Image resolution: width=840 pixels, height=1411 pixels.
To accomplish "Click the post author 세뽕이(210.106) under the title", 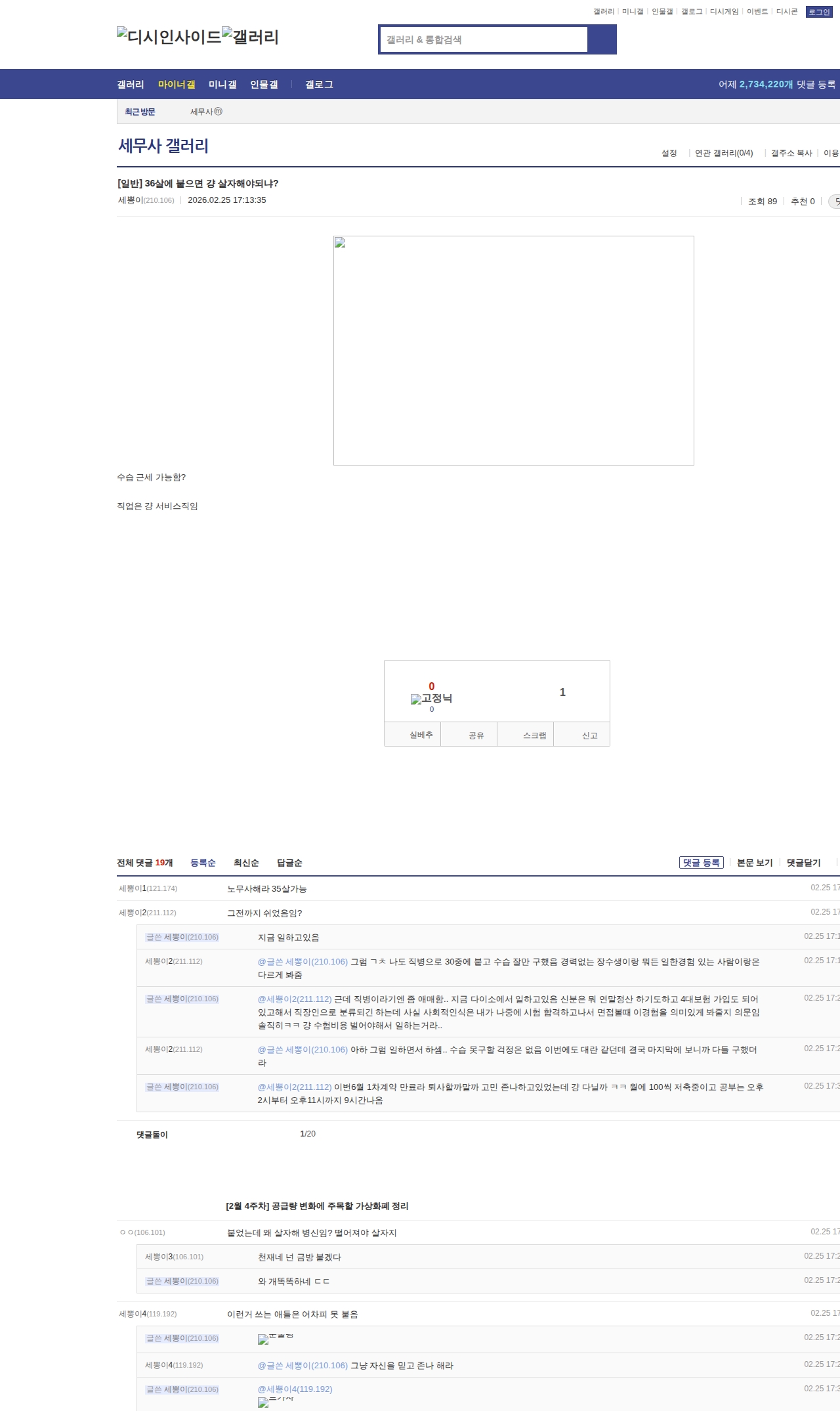I will click(146, 200).
